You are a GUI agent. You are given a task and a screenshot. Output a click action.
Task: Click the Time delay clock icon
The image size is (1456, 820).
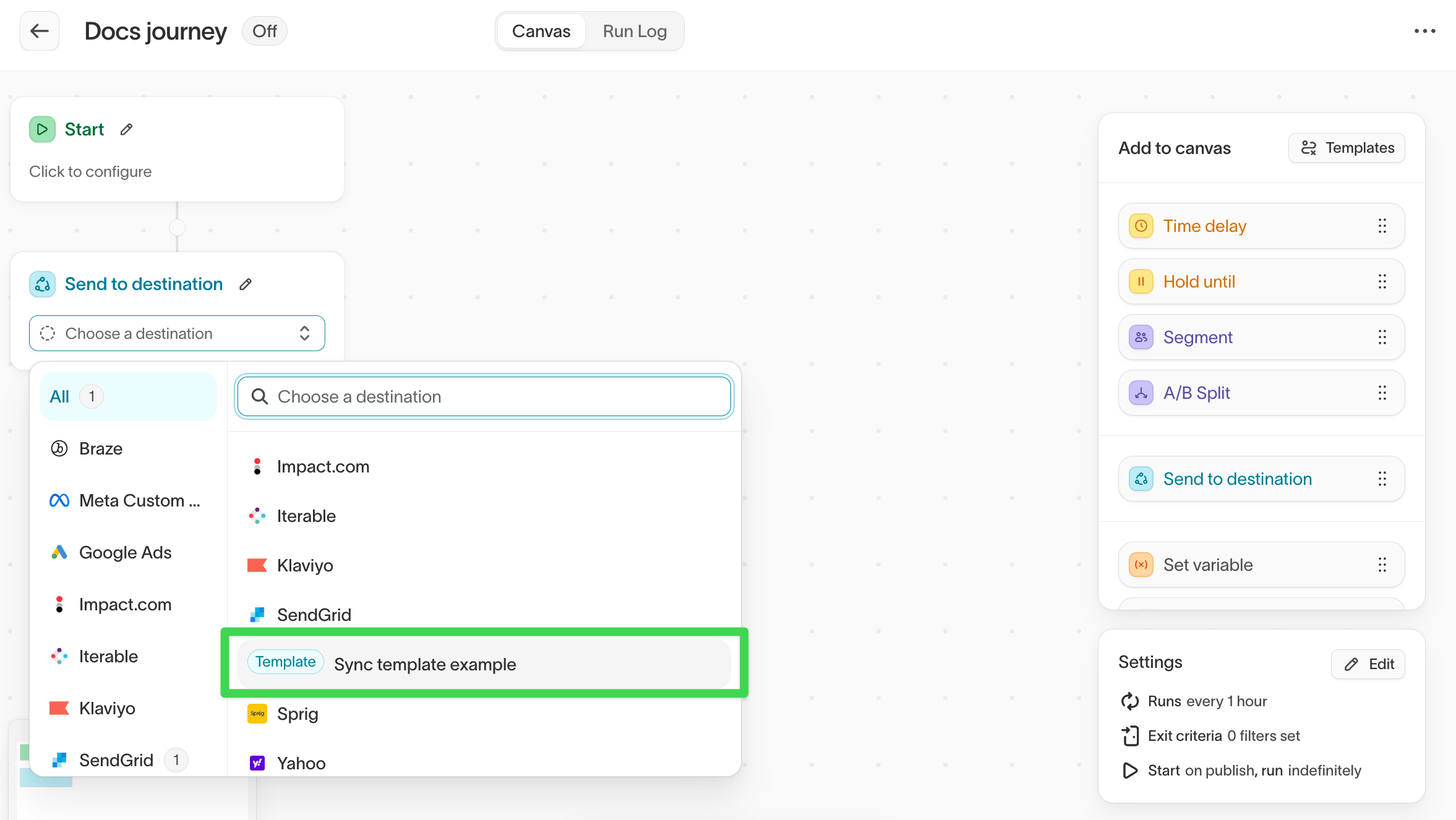(x=1141, y=226)
